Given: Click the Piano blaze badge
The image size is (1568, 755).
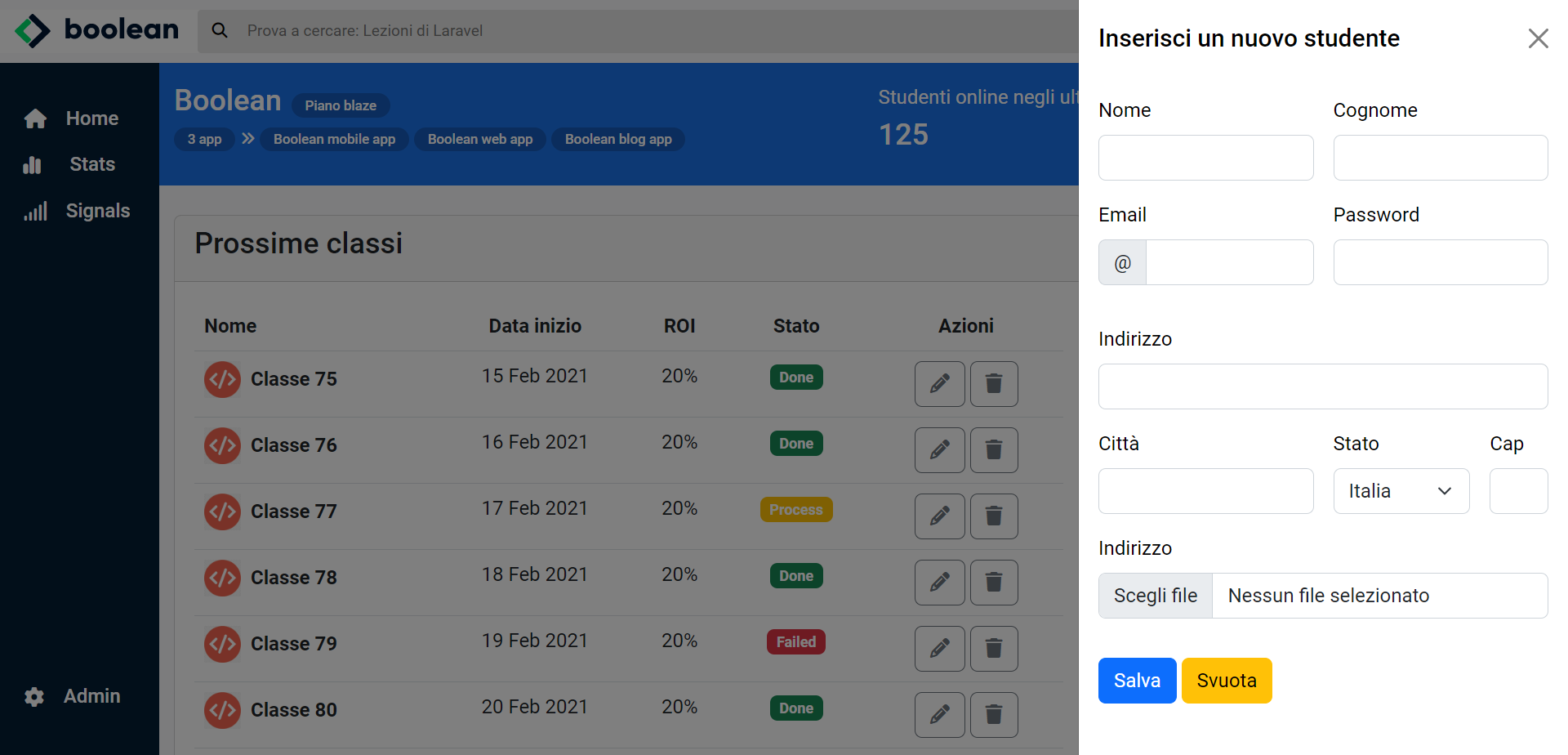Looking at the screenshot, I should tap(341, 105).
